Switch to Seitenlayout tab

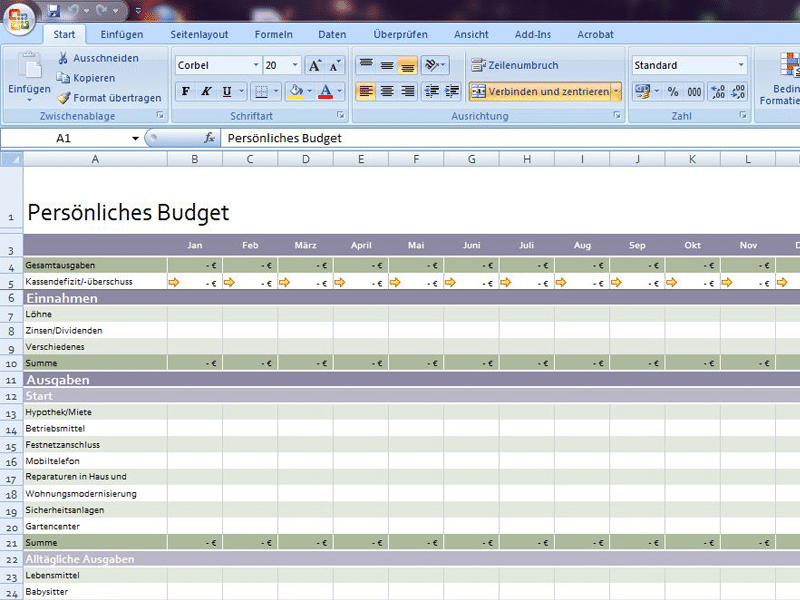(x=199, y=35)
